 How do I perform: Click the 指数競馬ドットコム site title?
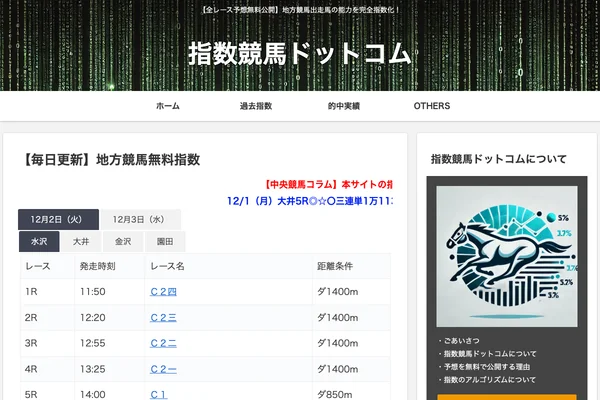300,53
